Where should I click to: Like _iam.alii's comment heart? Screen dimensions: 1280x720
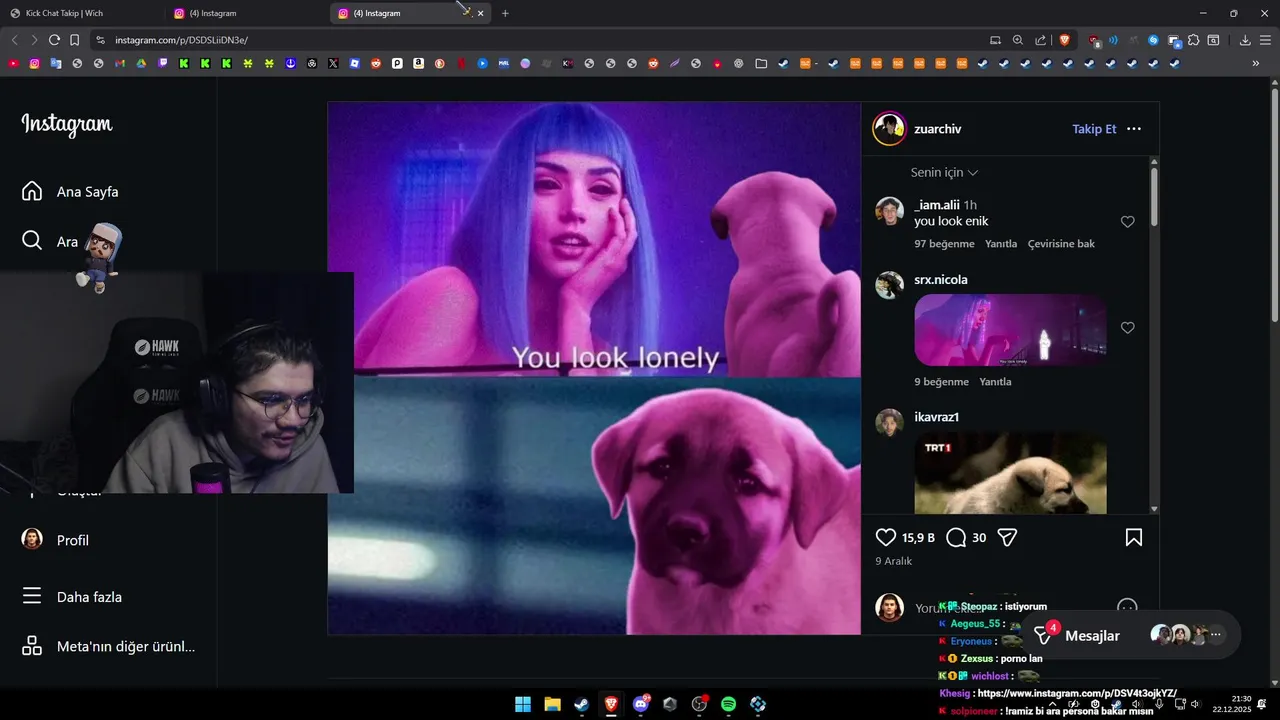tap(1128, 222)
